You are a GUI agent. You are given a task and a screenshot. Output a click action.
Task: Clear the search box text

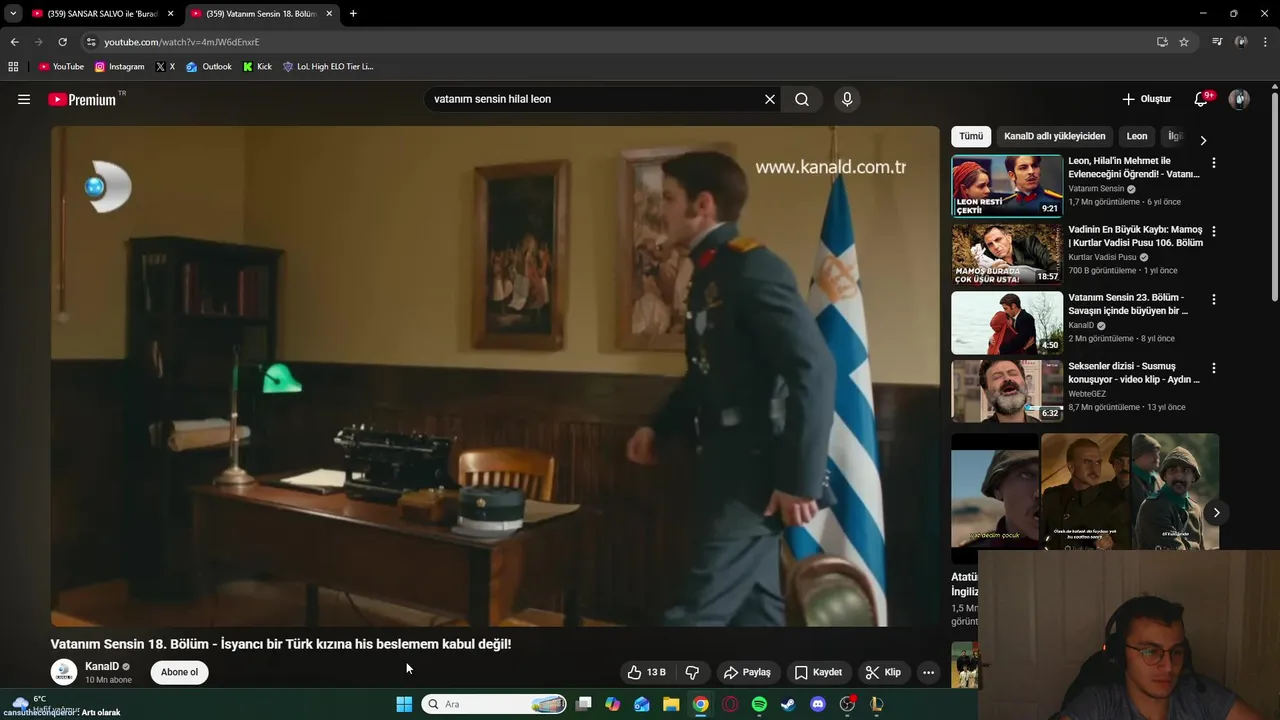[770, 99]
